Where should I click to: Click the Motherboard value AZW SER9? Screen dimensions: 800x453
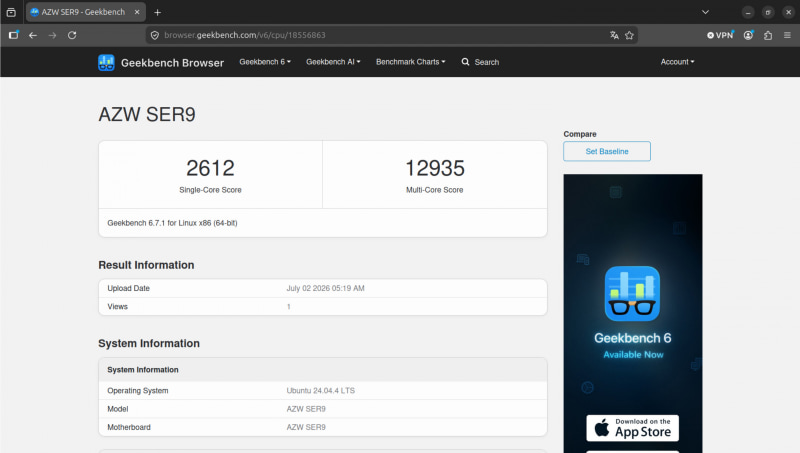click(x=306, y=427)
